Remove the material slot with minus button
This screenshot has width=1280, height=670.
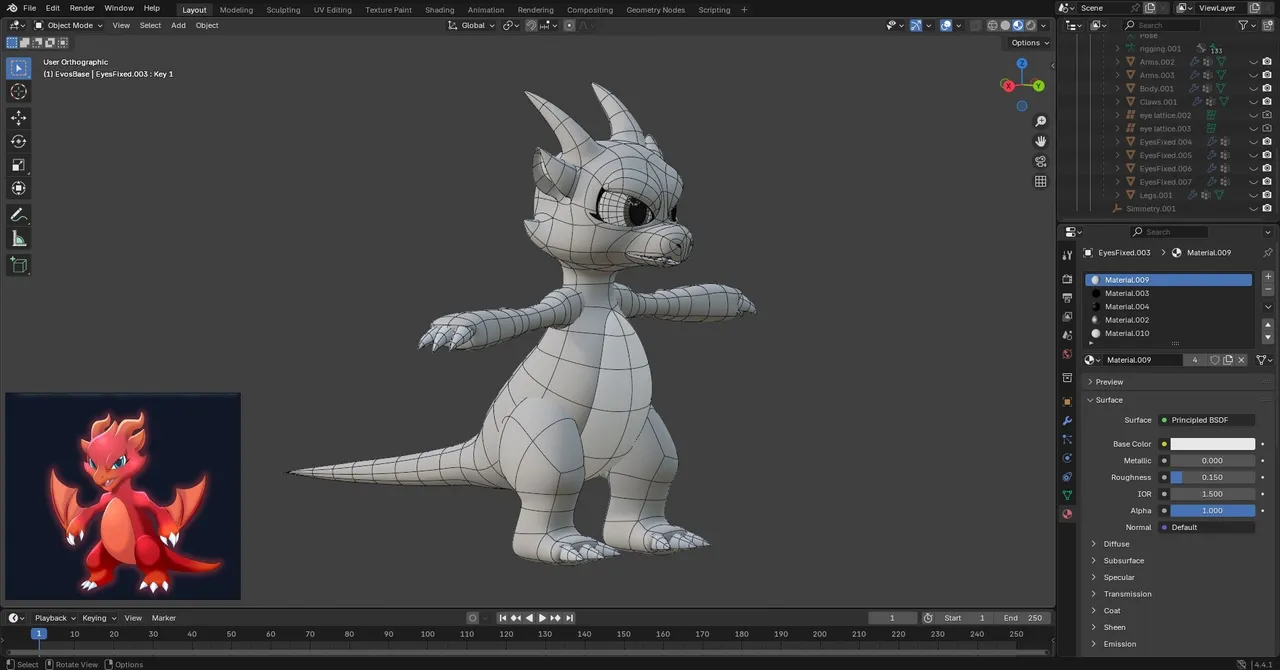pos(1268,290)
